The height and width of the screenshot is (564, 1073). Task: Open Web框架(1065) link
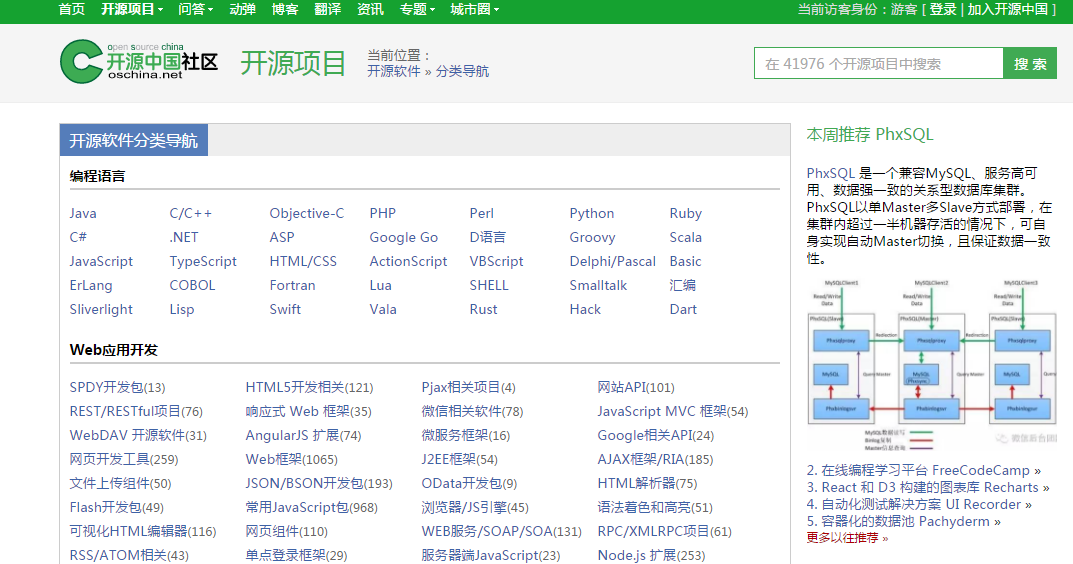(292, 459)
